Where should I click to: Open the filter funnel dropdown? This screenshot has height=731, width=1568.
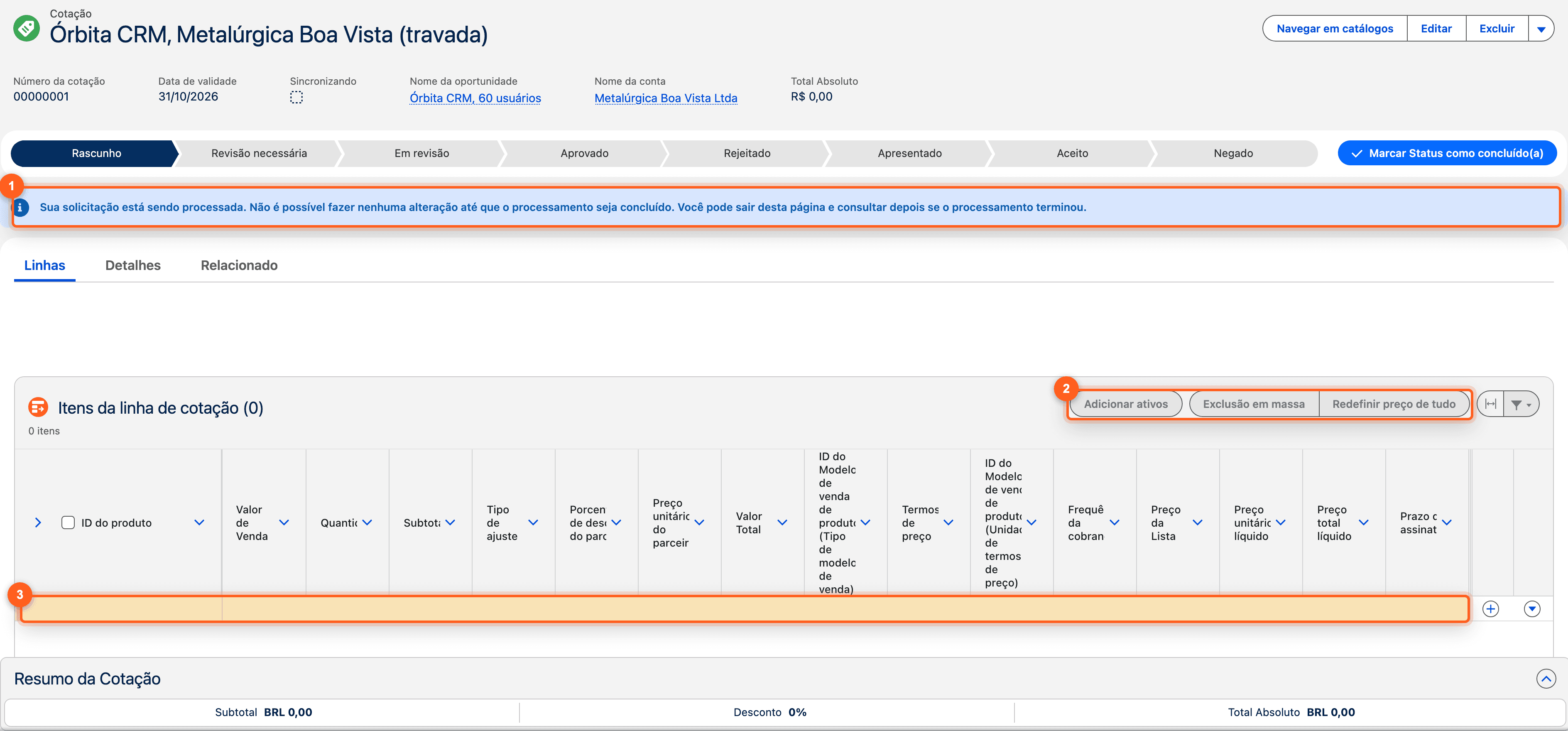tap(1521, 404)
